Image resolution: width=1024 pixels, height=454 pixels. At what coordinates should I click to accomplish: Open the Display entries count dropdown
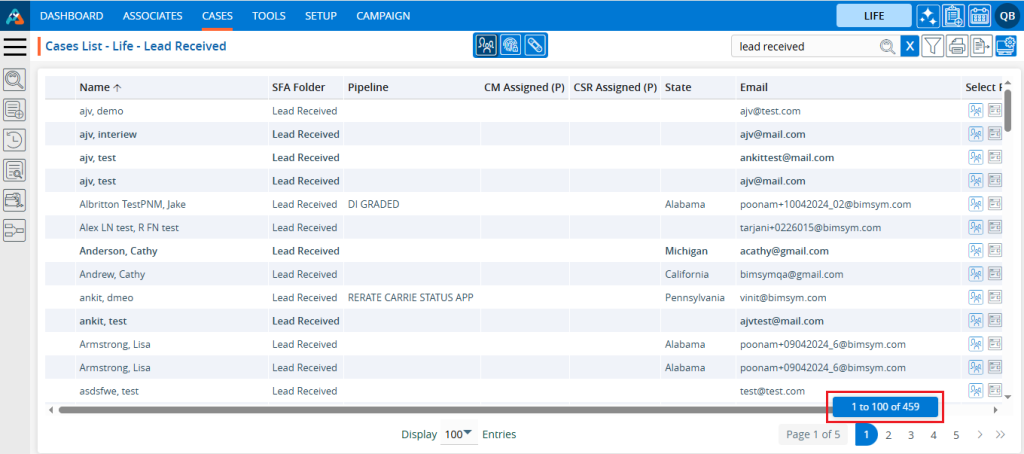[459, 435]
